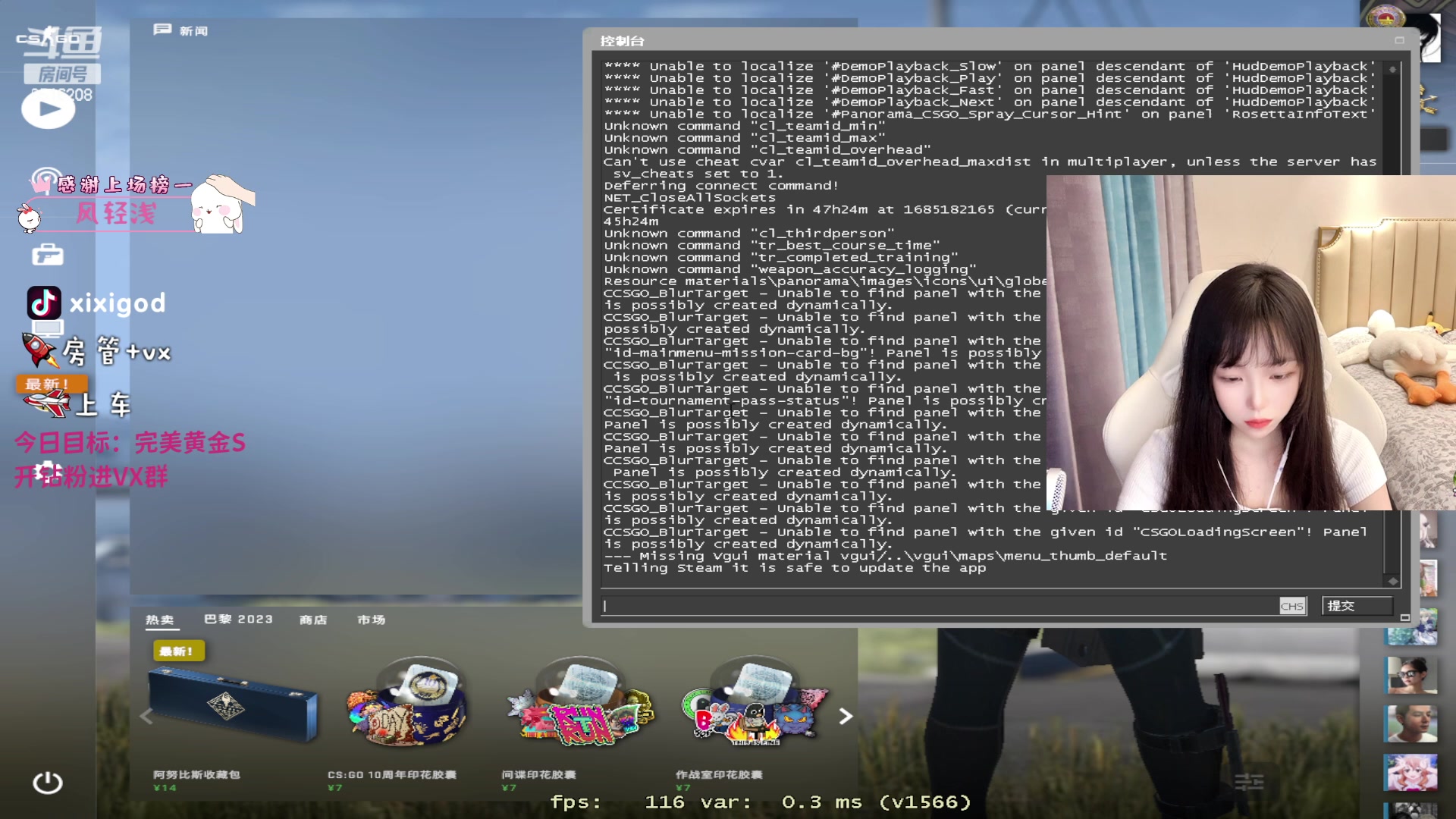Click 'Unknown command "tr_best_course_time"' line
Image resolution: width=1456 pixels, height=819 pixels.
772,246
